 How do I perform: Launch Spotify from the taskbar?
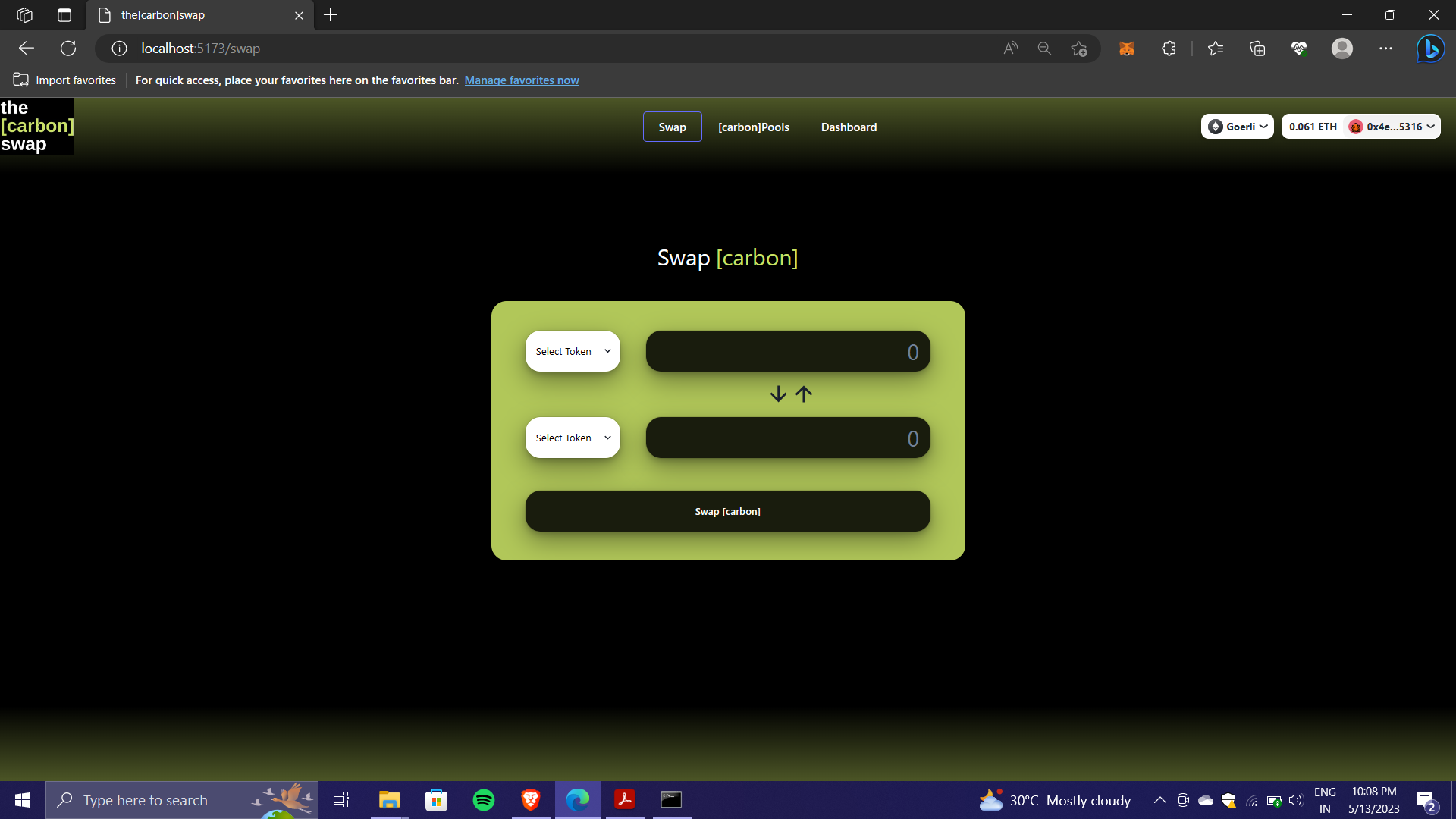[483, 799]
